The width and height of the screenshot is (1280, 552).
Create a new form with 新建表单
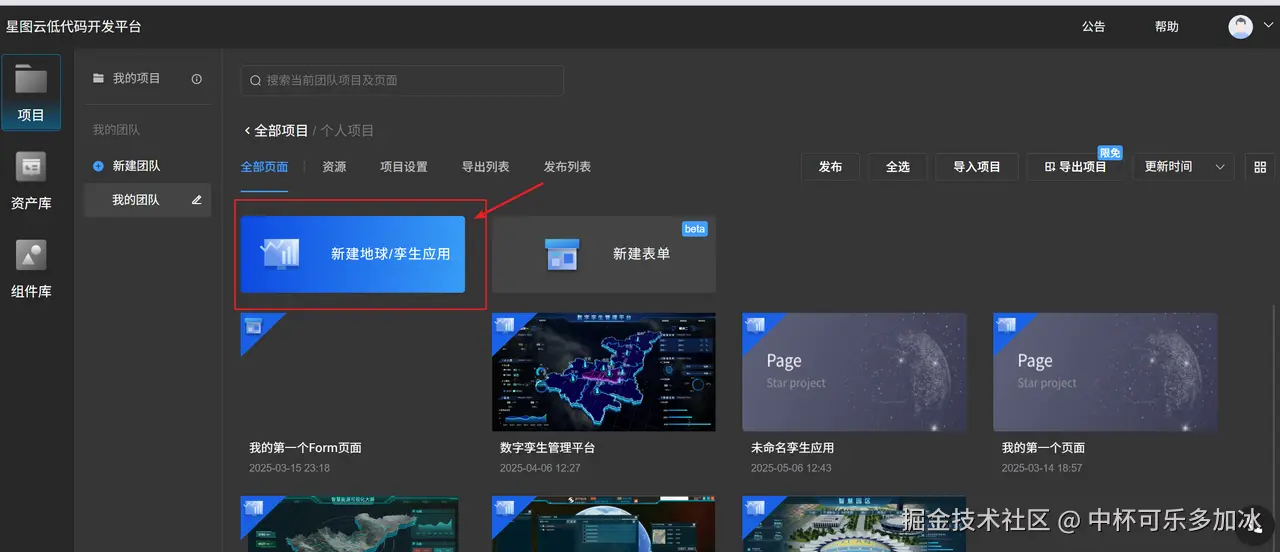click(x=604, y=254)
